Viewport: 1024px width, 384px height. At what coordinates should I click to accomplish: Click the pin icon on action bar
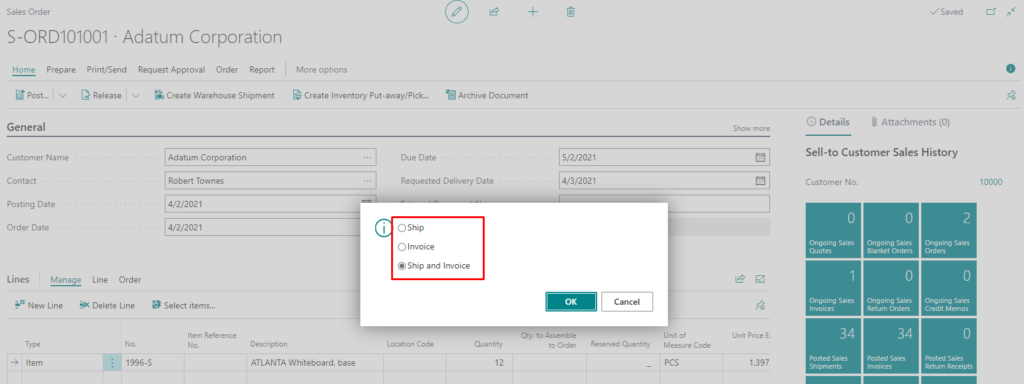point(1011,95)
